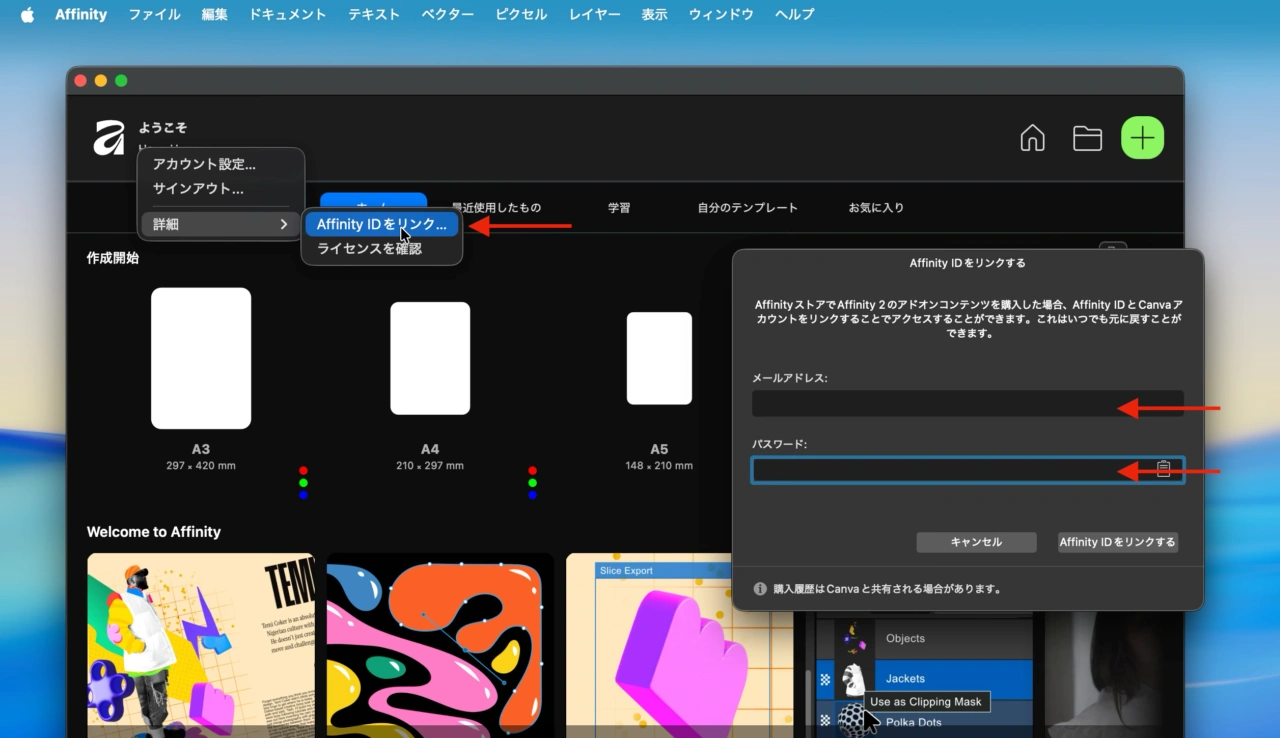Open an existing file with the folder icon
This screenshot has width=1280, height=738.
point(1087,138)
